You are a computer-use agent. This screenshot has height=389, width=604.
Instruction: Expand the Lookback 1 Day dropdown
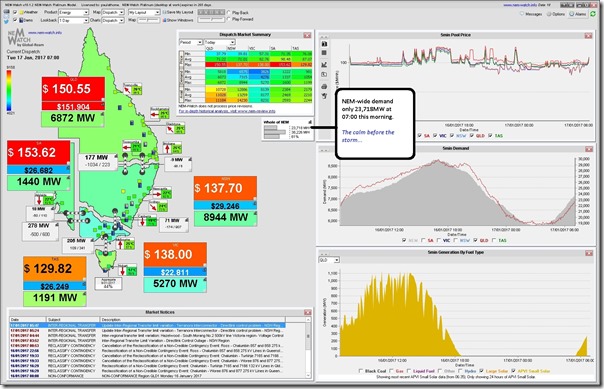pos(74,20)
